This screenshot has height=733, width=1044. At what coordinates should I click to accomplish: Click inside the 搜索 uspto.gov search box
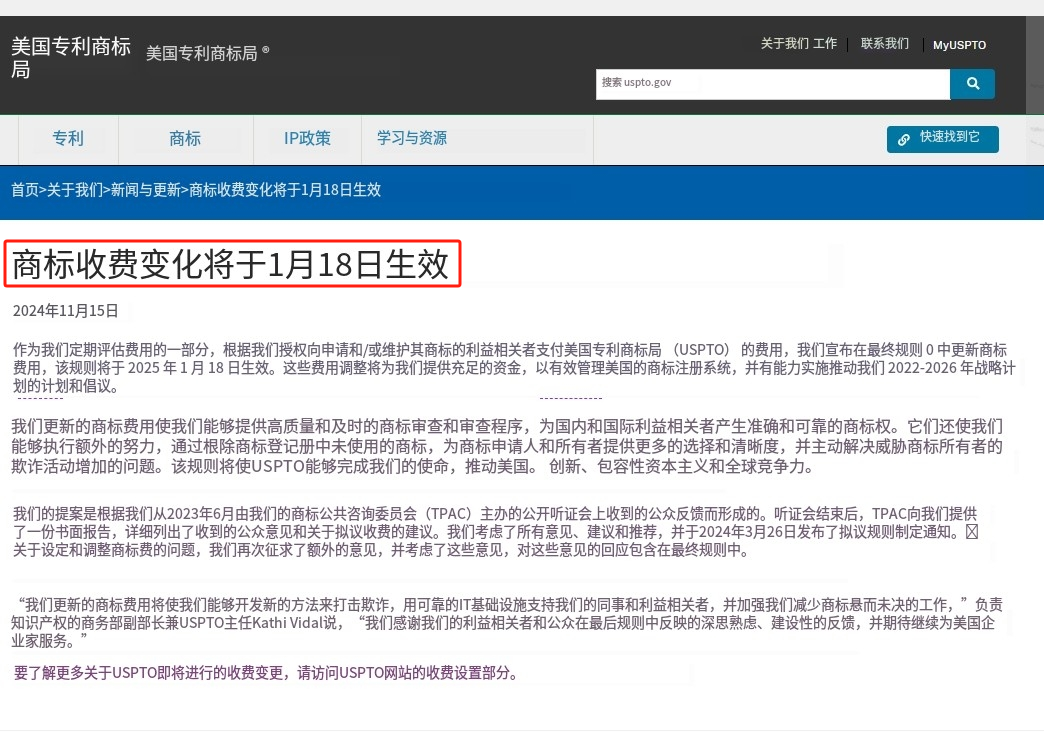click(x=773, y=84)
